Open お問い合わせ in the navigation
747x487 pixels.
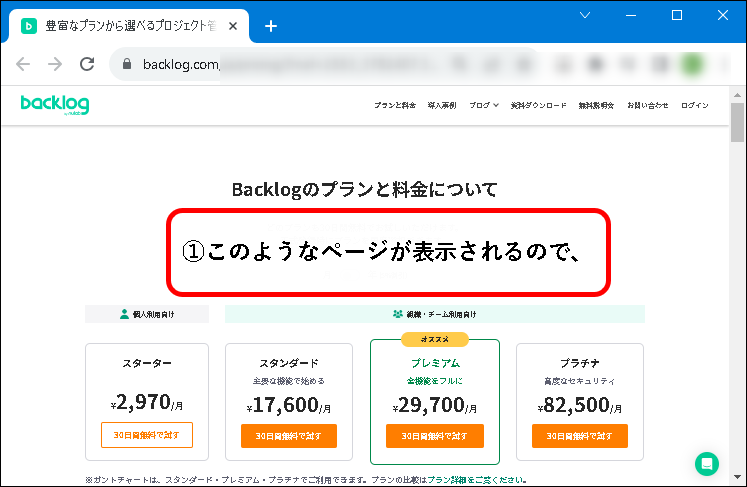point(647,105)
